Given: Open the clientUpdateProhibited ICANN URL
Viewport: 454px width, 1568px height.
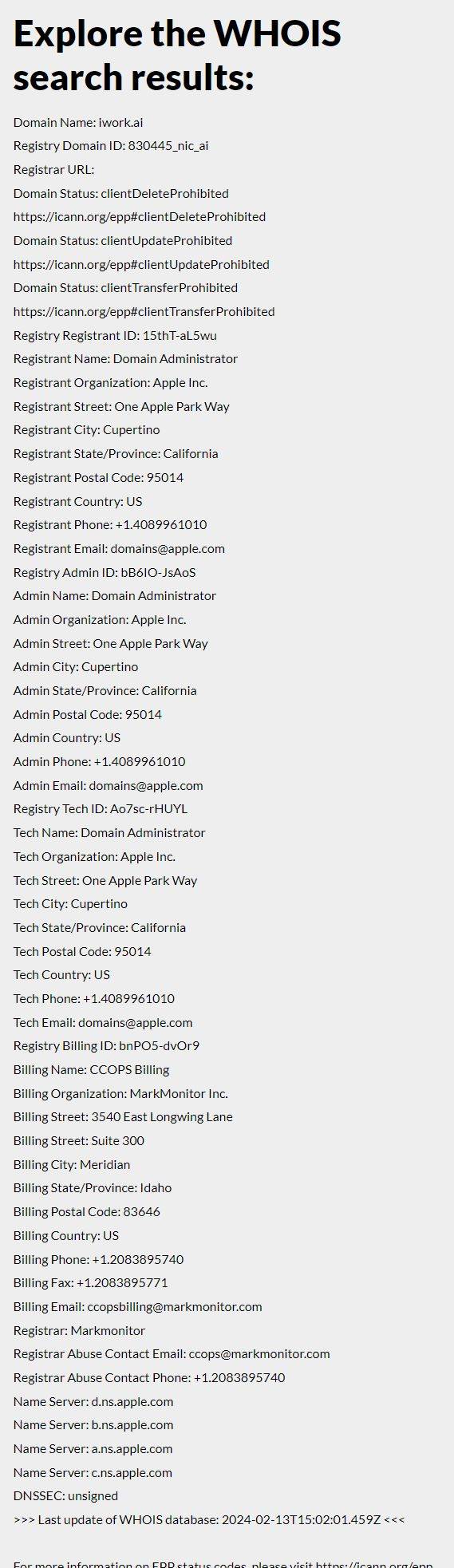Looking at the screenshot, I should click(x=141, y=264).
